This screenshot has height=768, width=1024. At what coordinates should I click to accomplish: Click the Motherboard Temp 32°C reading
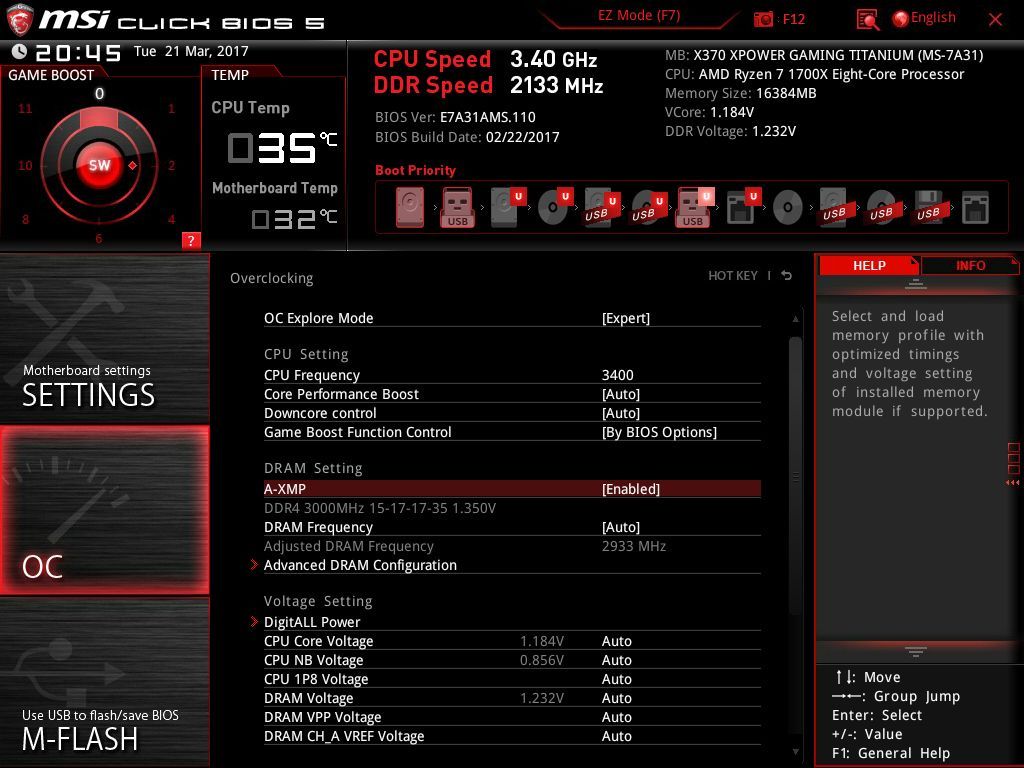point(294,218)
